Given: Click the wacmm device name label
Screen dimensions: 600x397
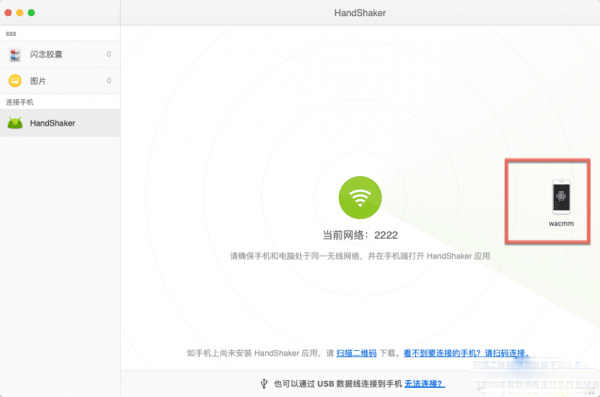Looking at the screenshot, I should tap(561, 224).
